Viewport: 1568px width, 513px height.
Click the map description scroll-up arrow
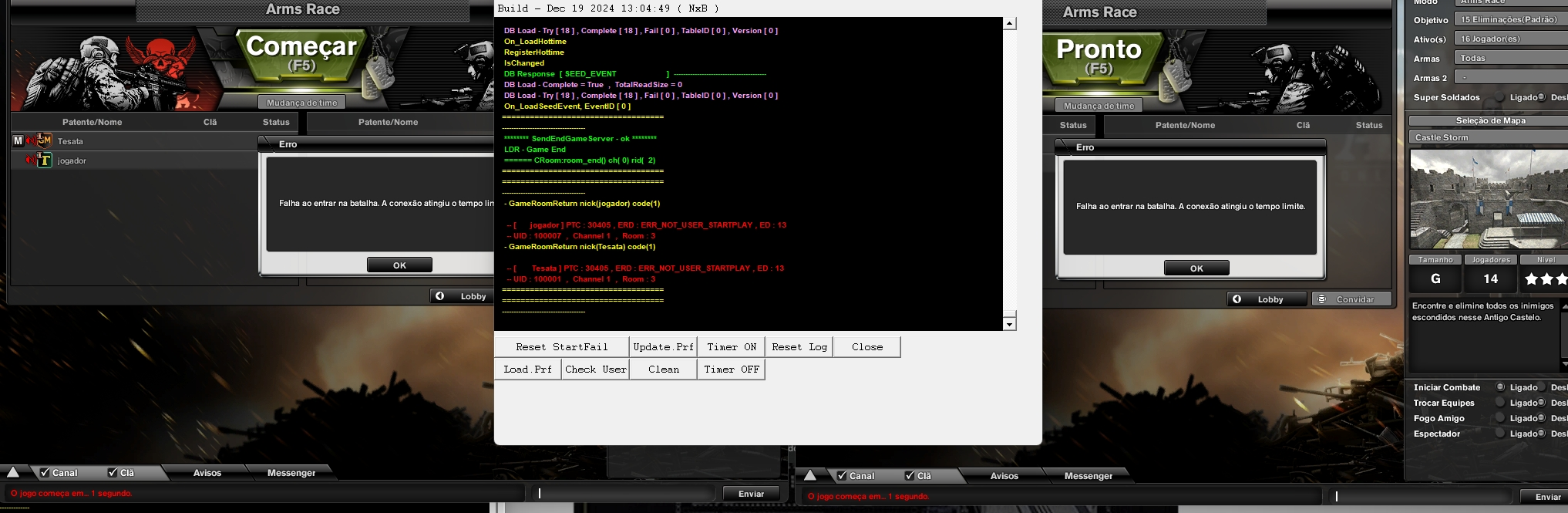pos(1563,306)
